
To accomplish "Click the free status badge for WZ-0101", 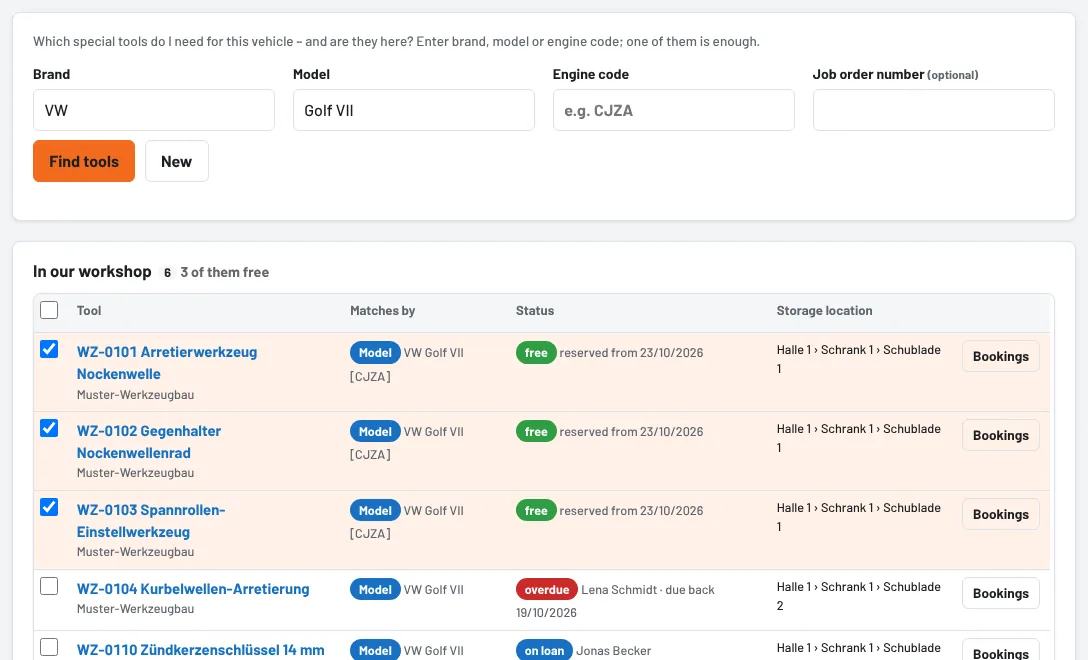I will 536,353.
